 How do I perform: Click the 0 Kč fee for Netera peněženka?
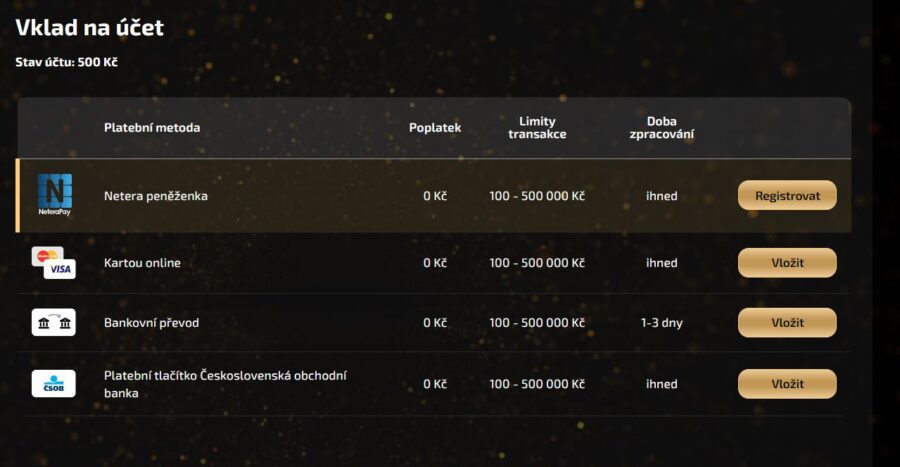click(434, 196)
